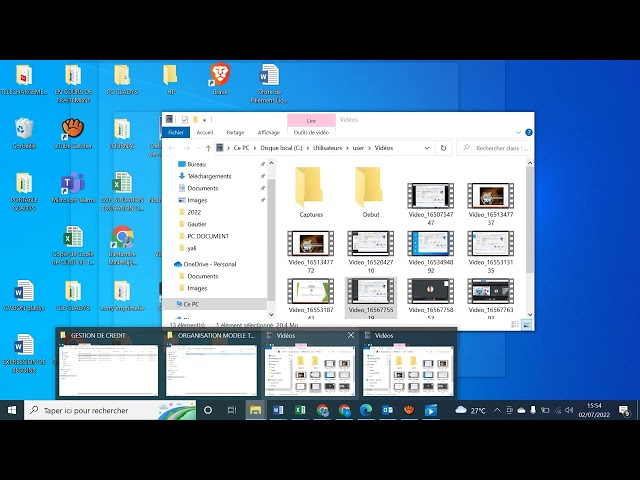The height and width of the screenshot is (480, 640).
Task: Open quick access toolbar customize dropdown
Action: (204, 119)
